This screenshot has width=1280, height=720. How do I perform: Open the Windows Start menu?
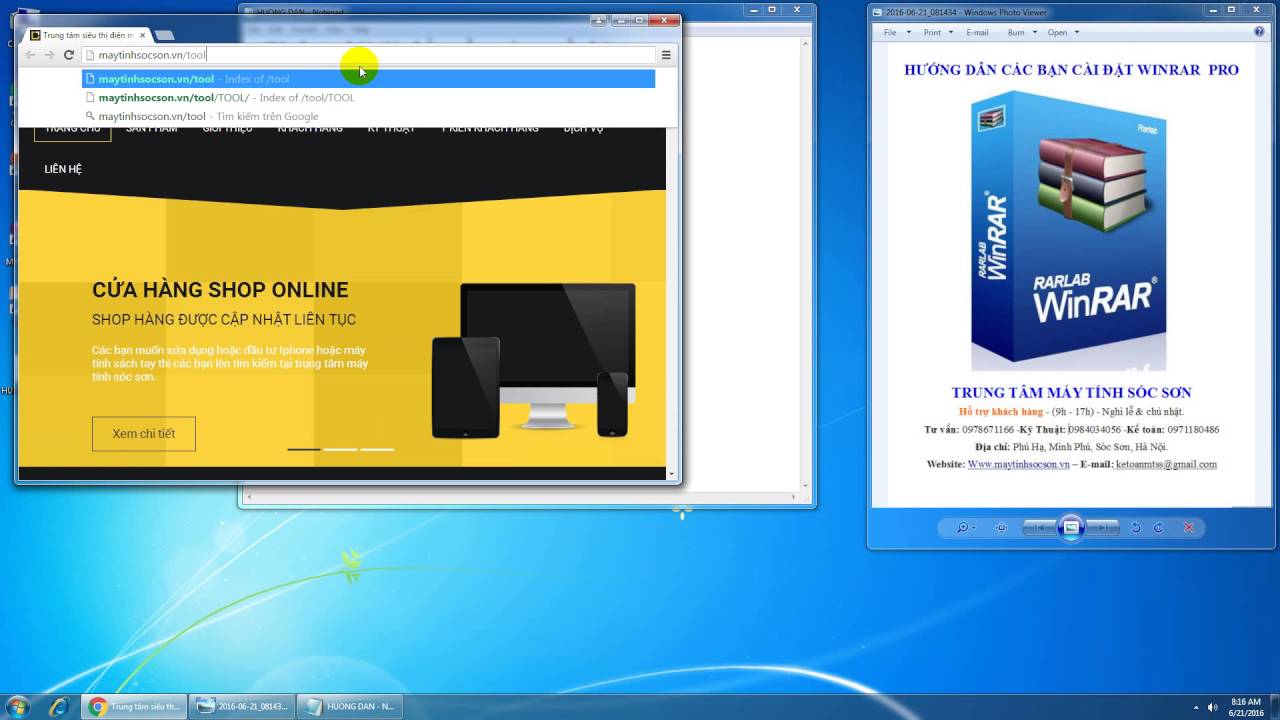[x=17, y=706]
